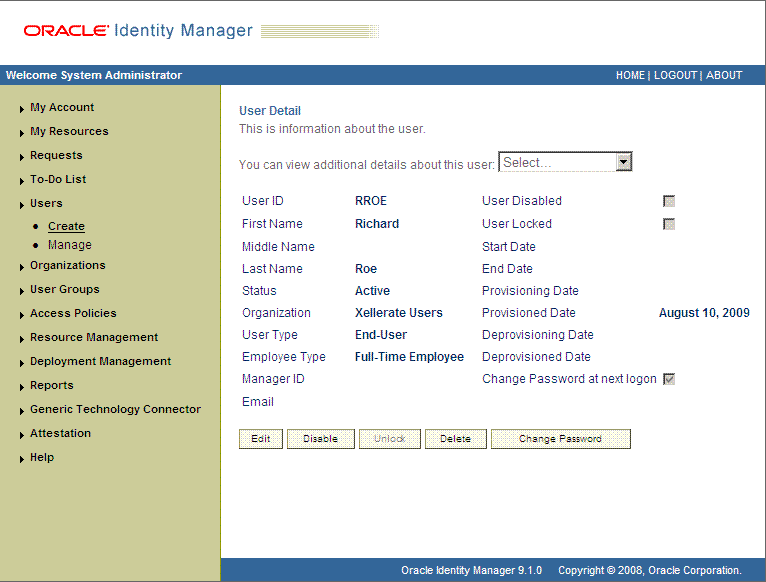Open Requests menu item

click(56, 155)
